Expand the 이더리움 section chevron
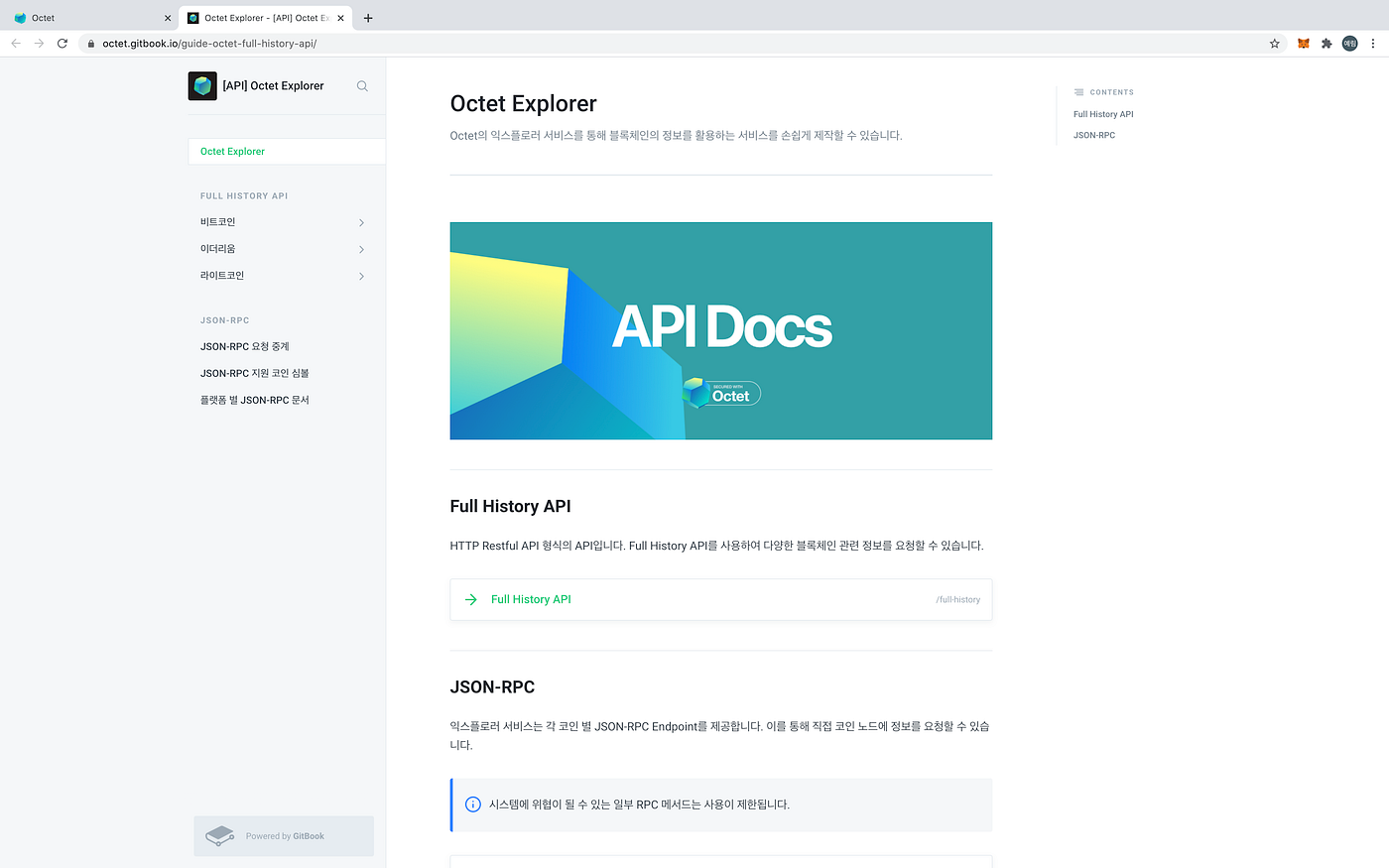Screen dimensions: 1389x868 click(361, 249)
